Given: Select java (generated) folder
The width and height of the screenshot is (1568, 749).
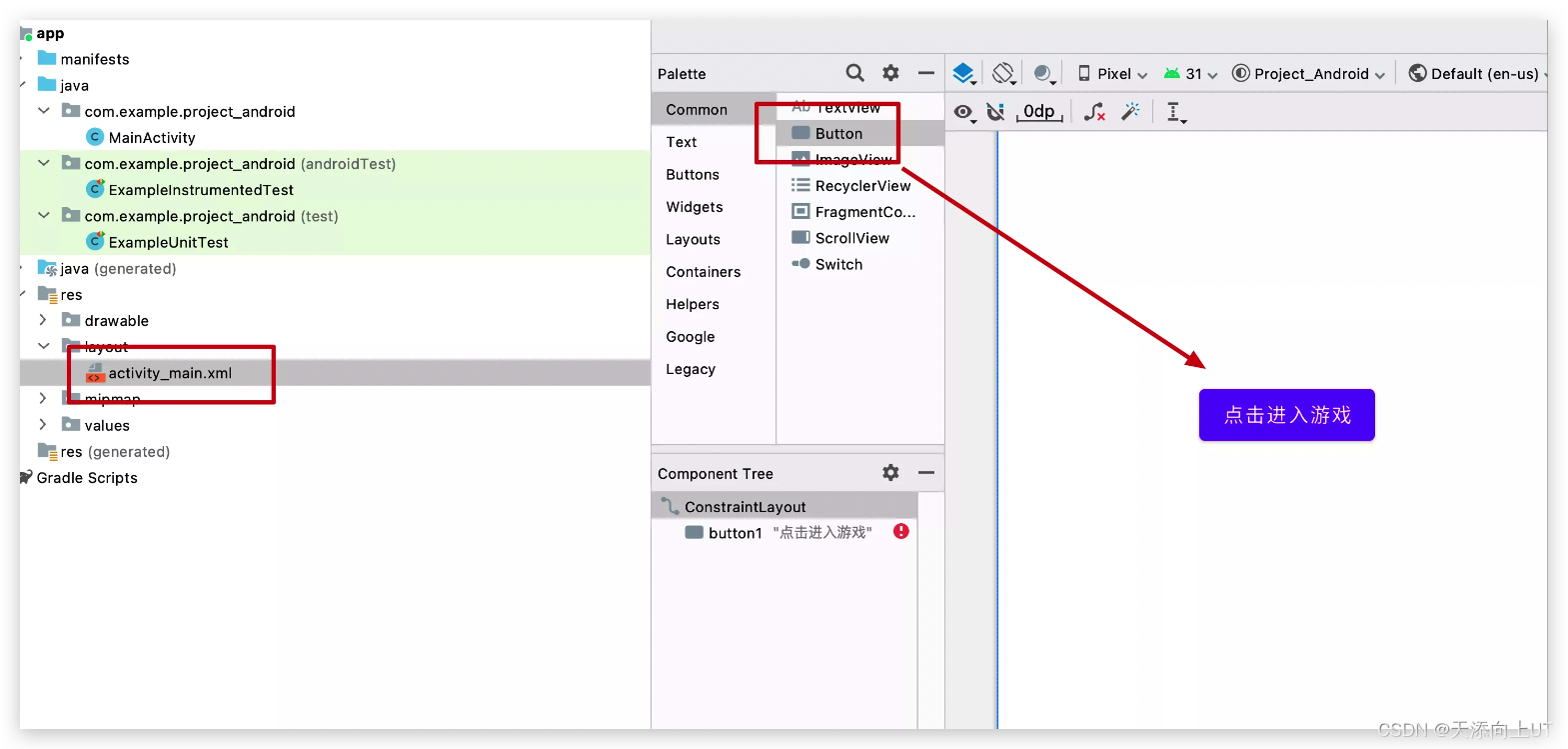Looking at the screenshot, I should pyautogui.click(x=107, y=268).
